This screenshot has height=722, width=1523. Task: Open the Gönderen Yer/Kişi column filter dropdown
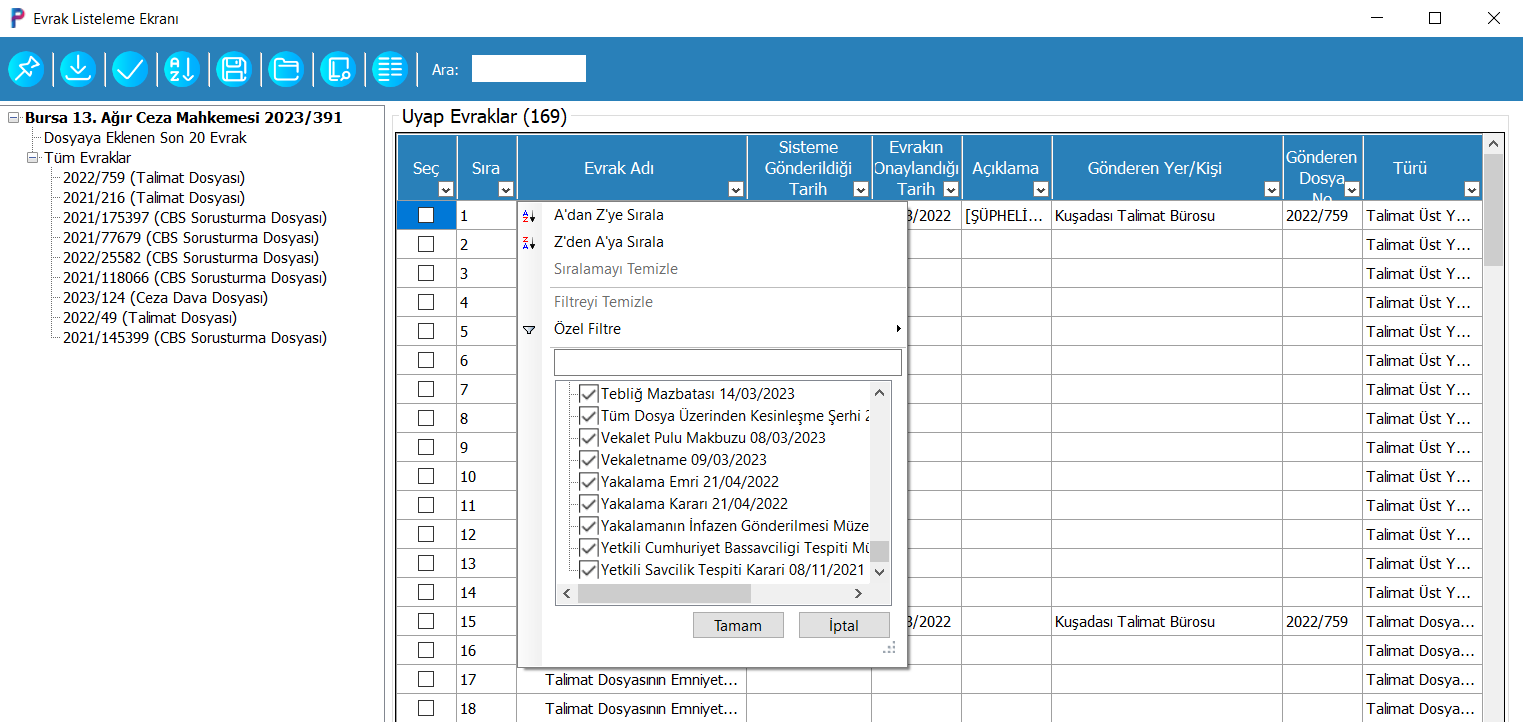(1271, 189)
